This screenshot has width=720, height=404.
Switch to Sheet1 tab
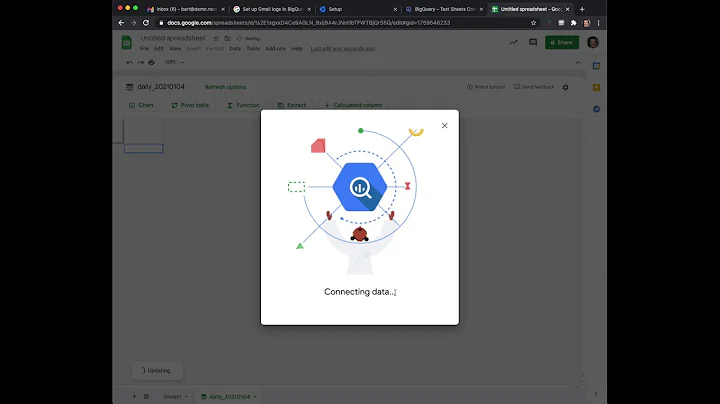[x=173, y=397]
